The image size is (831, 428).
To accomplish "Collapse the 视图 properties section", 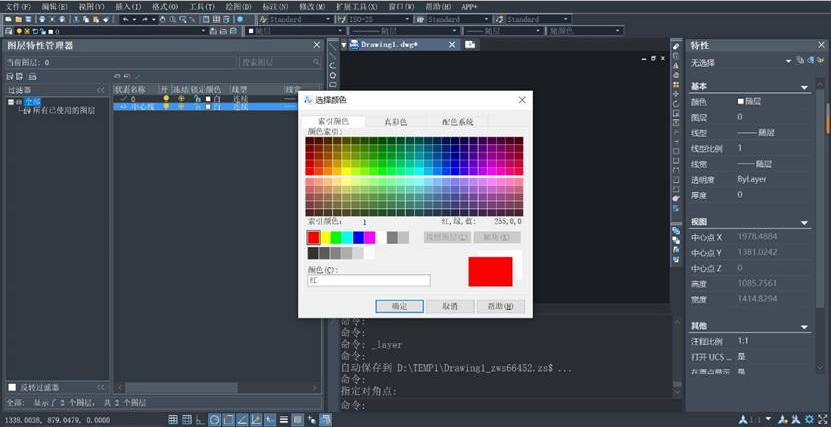I will [x=805, y=222].
